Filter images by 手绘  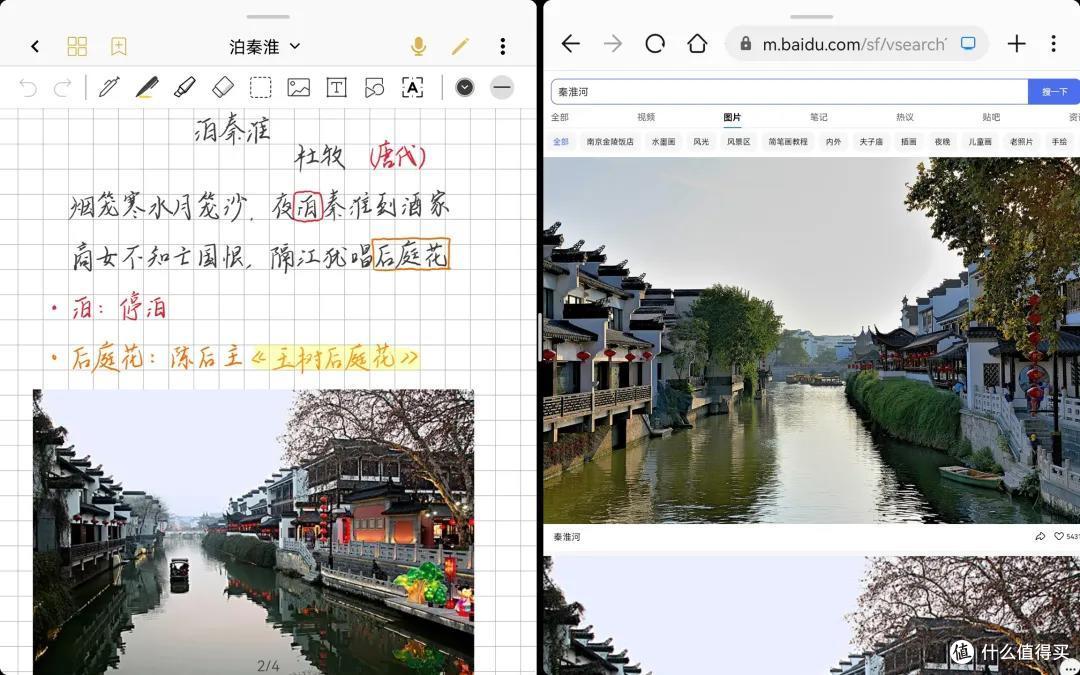pyautogui.click(x=1059, y=142)
